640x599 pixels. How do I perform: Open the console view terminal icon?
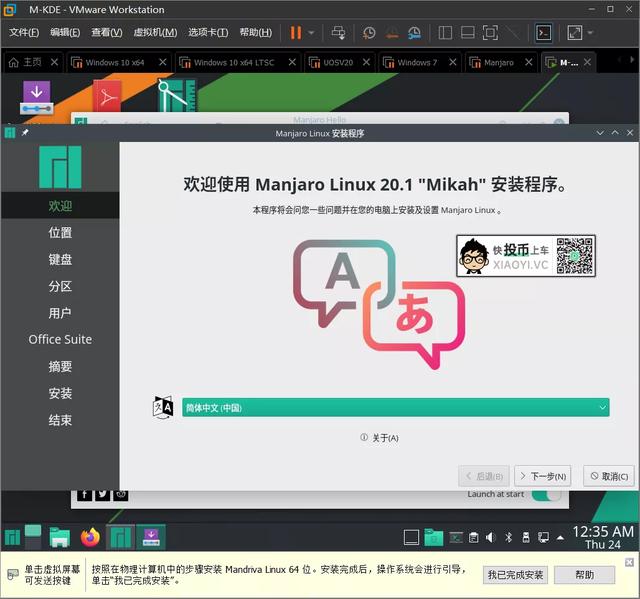[x=544, y=33]
